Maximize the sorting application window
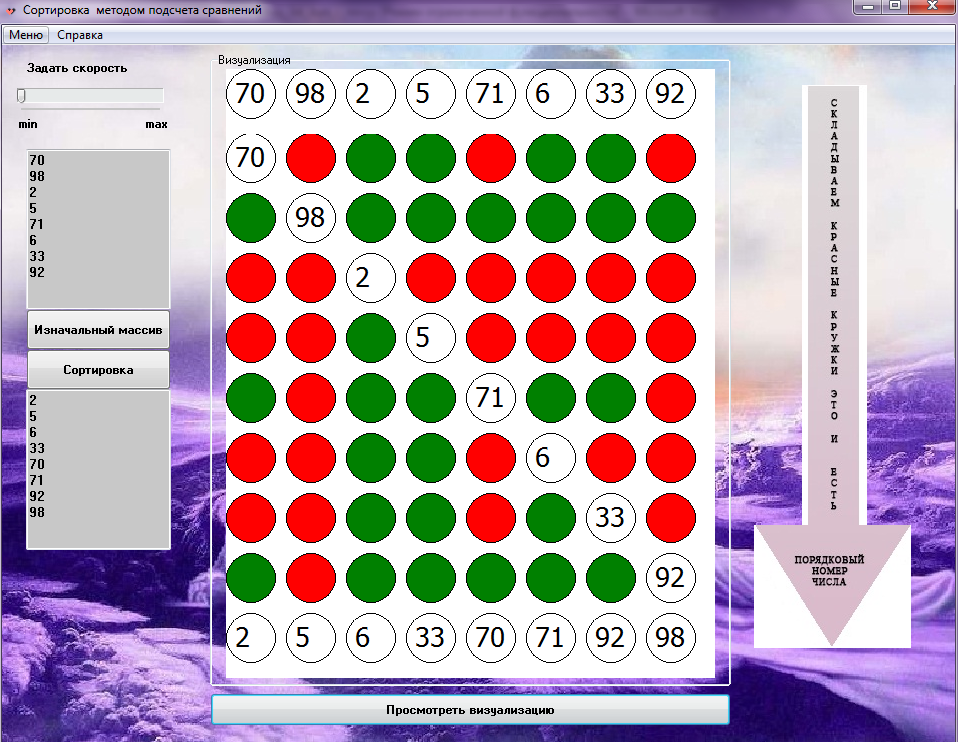This screenshot has width=958, height=742. [x=894, y=6]
